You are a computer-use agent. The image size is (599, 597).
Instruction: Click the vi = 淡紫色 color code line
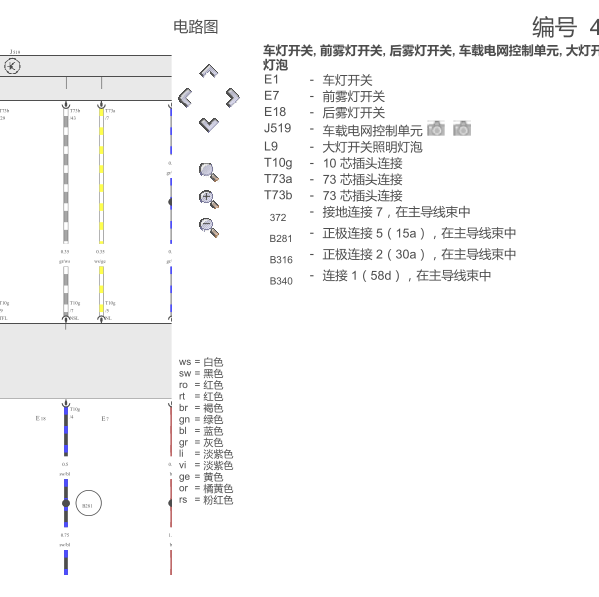tap(206, 465)
